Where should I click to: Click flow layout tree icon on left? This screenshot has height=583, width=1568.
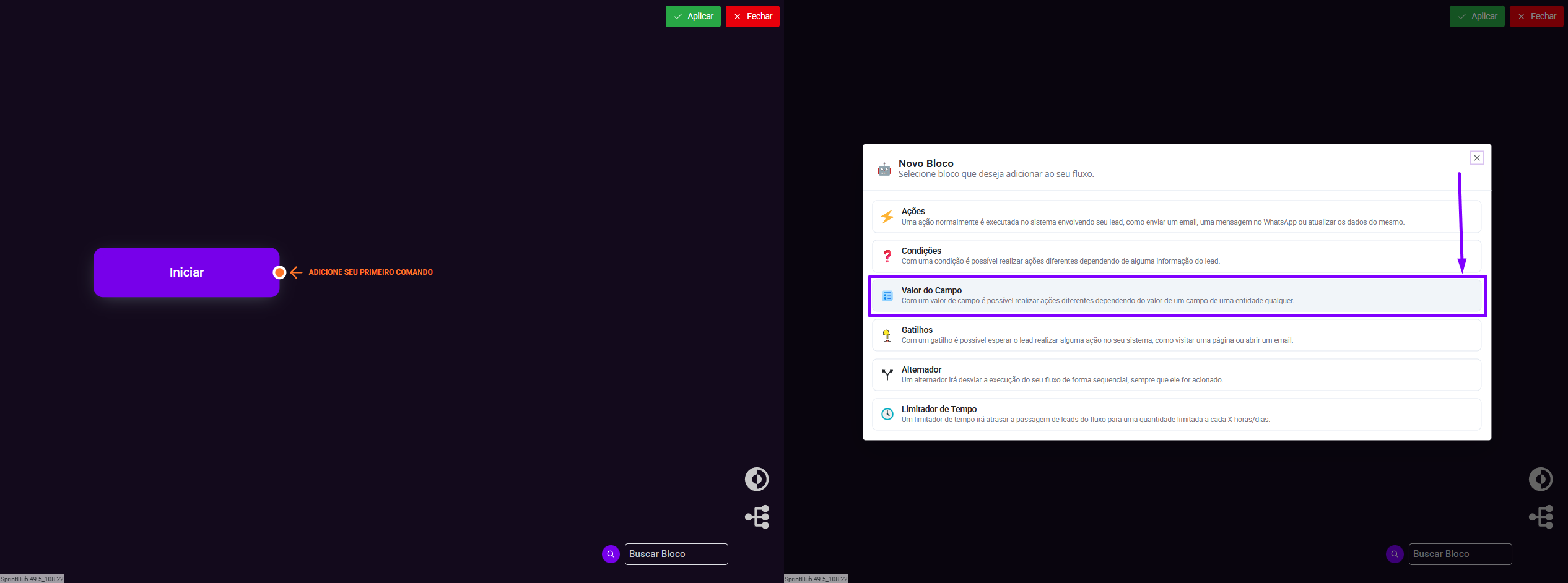point(757,517)
